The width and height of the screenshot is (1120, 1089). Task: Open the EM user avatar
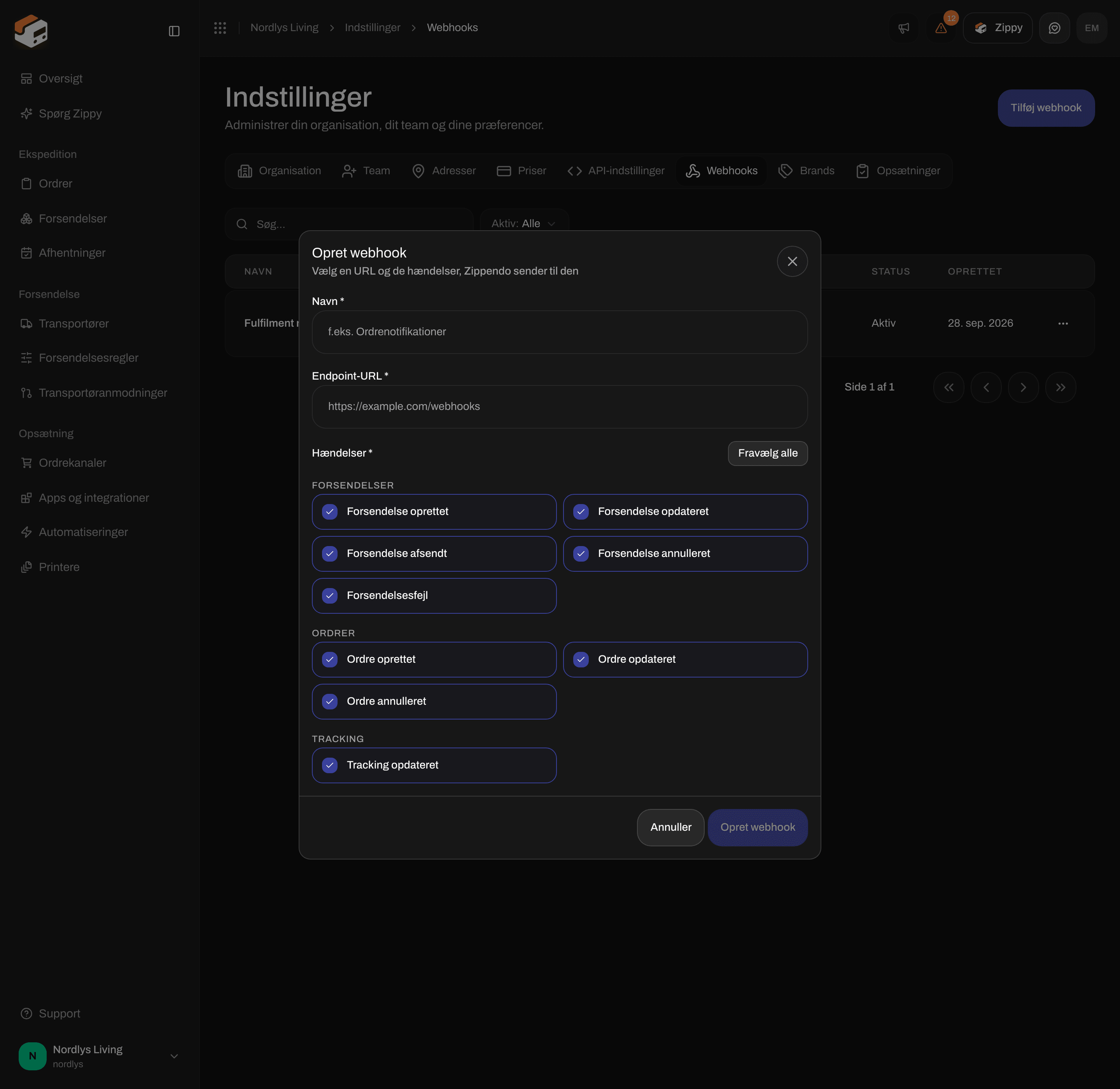click(1091, 28)
